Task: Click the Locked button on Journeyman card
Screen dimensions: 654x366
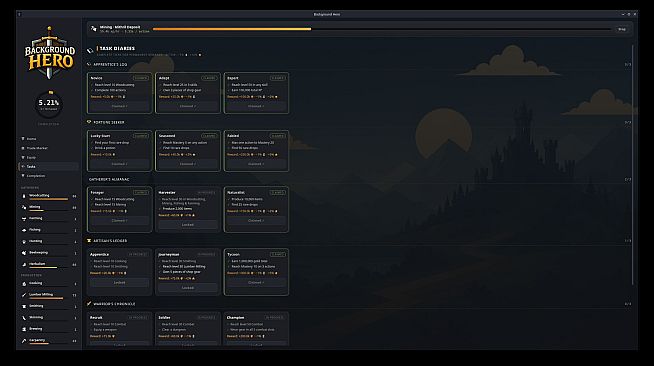Action: (188, 288)
